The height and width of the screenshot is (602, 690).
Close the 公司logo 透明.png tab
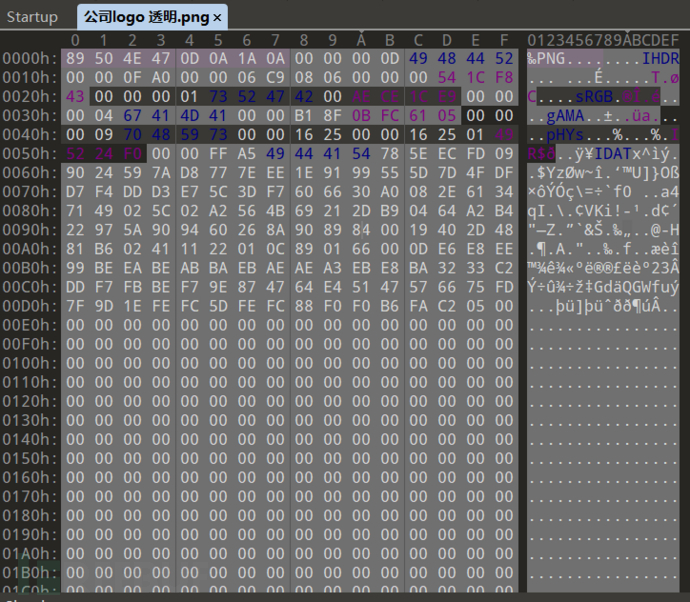click(x=218, y=17)
